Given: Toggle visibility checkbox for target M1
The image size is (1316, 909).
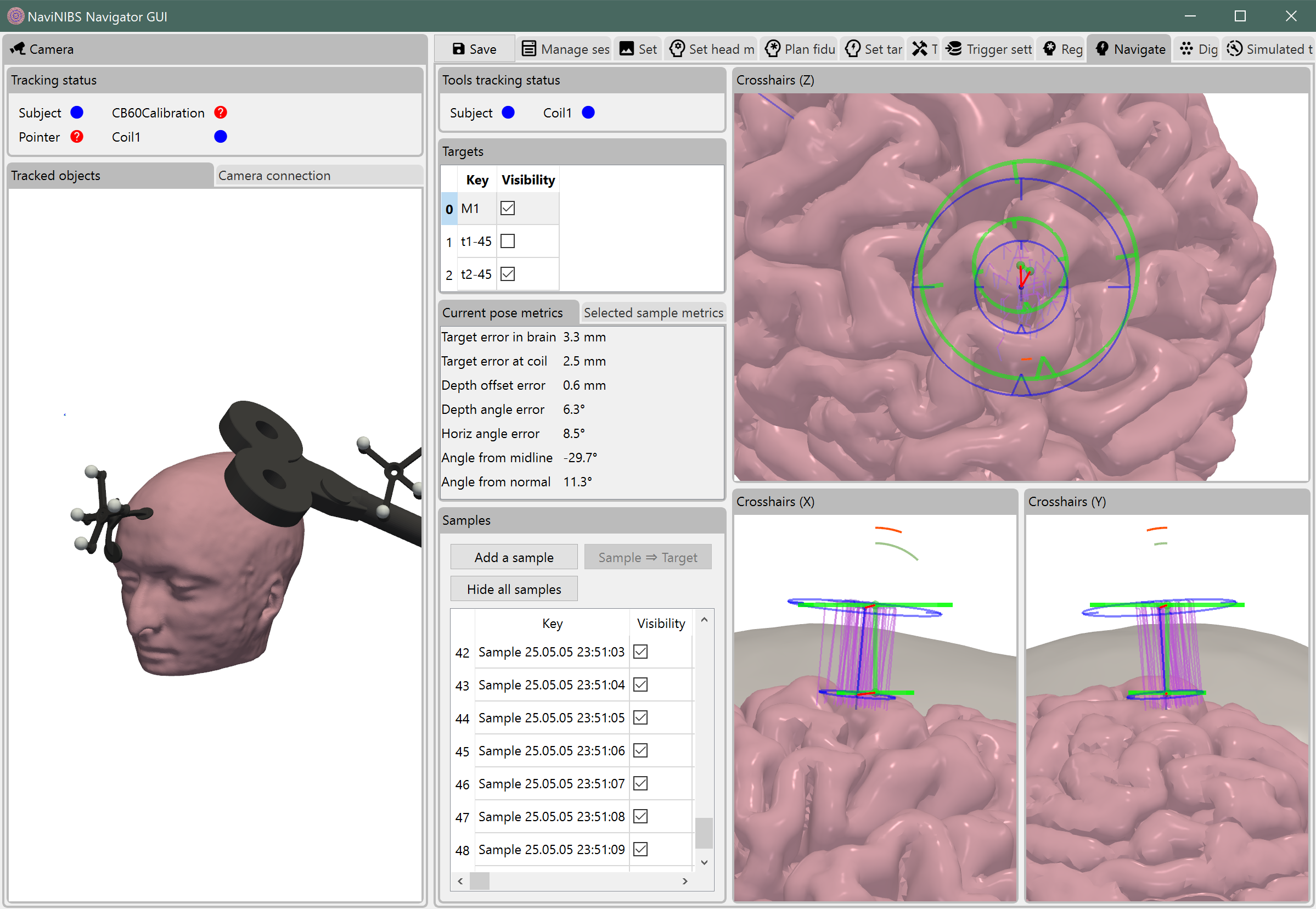Looking at the screenshot, I should coord(508,209).
